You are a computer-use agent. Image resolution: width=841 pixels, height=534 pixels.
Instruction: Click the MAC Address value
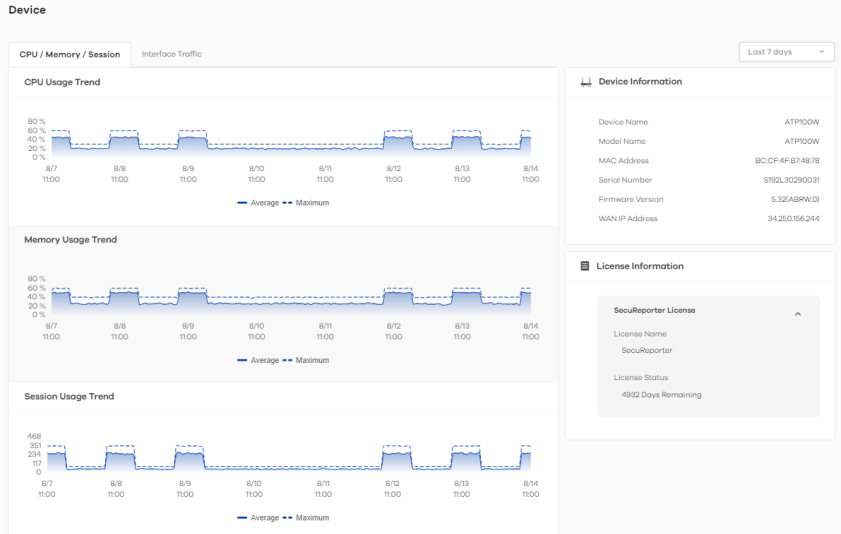(x=787, y=161)
